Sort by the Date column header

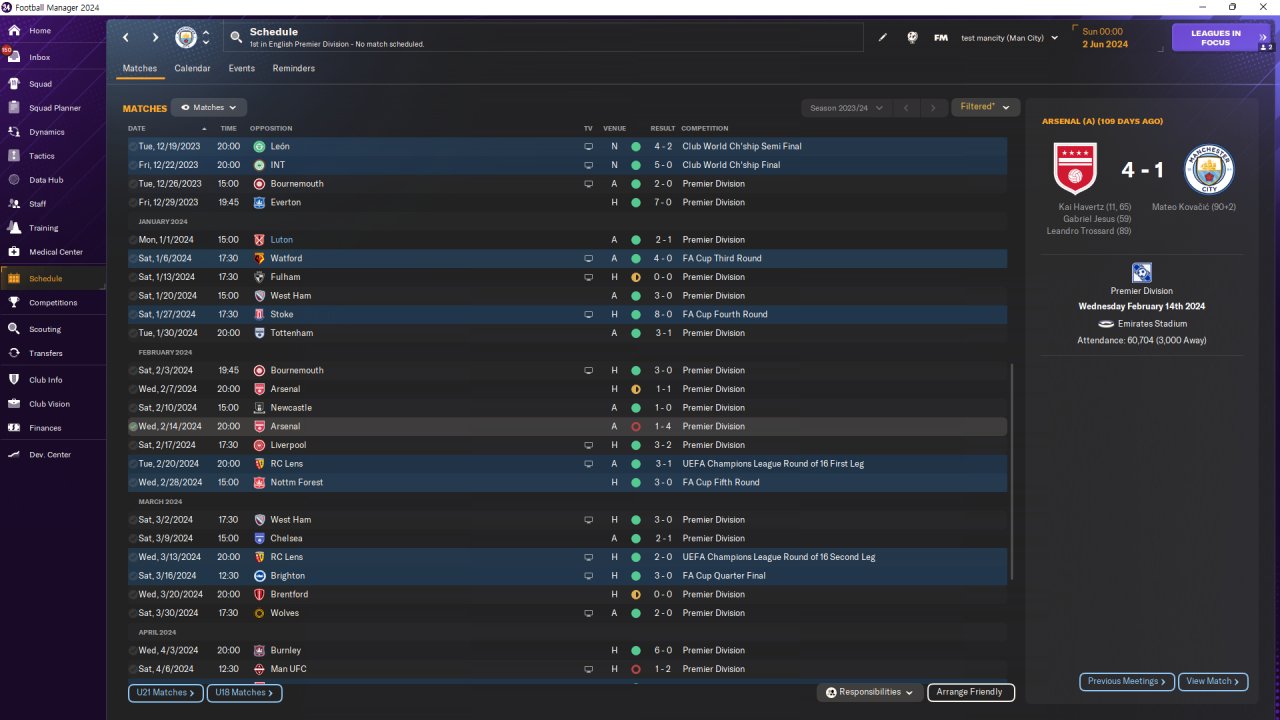pyautogui.click(x=137, y=129)
